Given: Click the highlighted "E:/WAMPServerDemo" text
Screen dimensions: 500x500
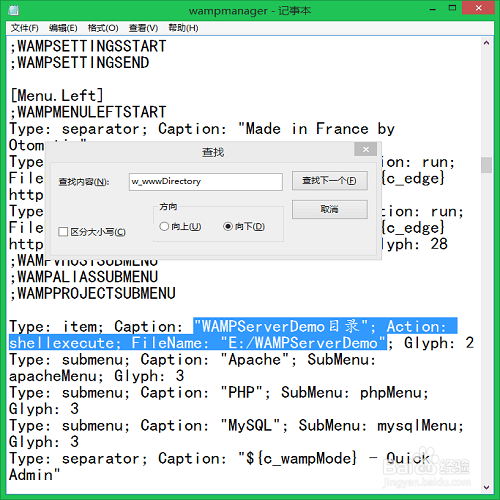Looking at the screenshot, I should 303,343.
